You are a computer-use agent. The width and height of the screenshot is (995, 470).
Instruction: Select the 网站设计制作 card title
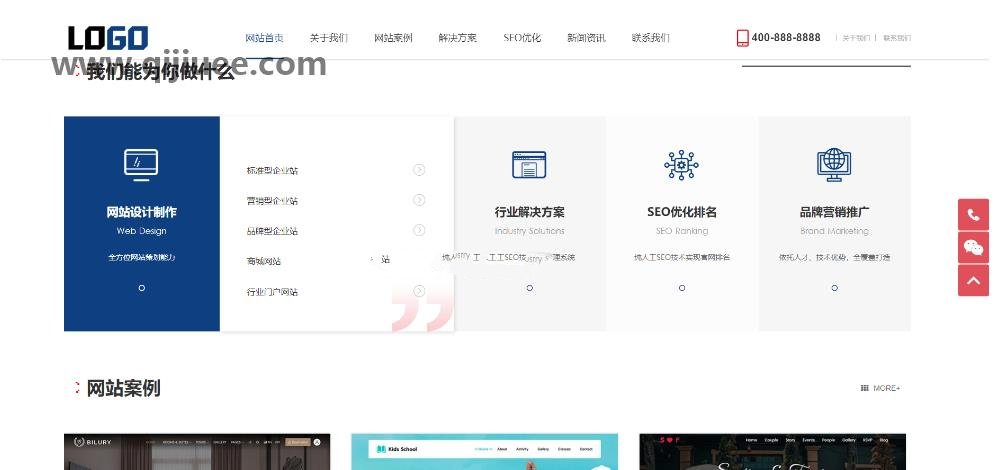point(142,212)
